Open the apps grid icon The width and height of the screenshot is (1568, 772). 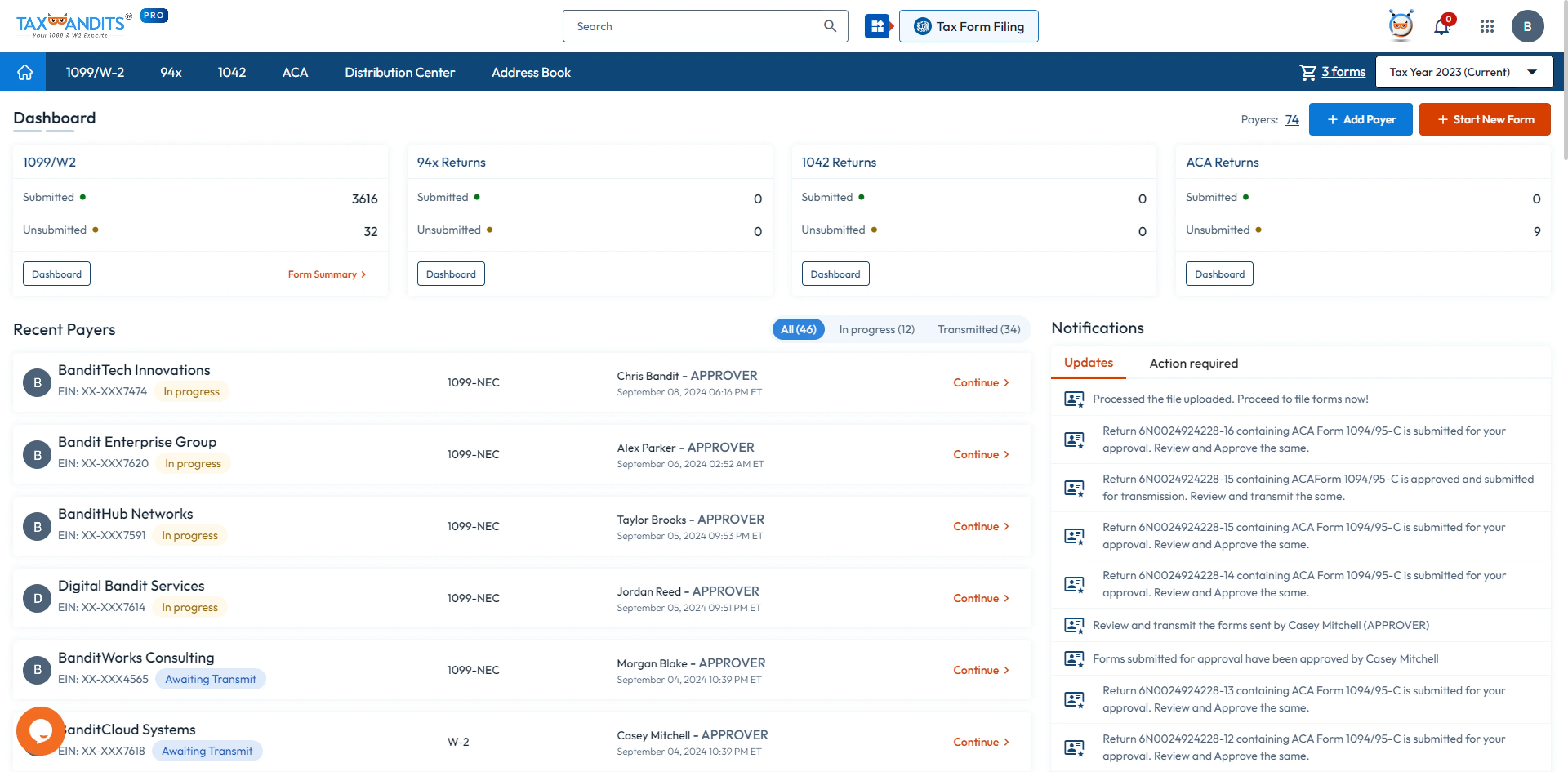1487,26
